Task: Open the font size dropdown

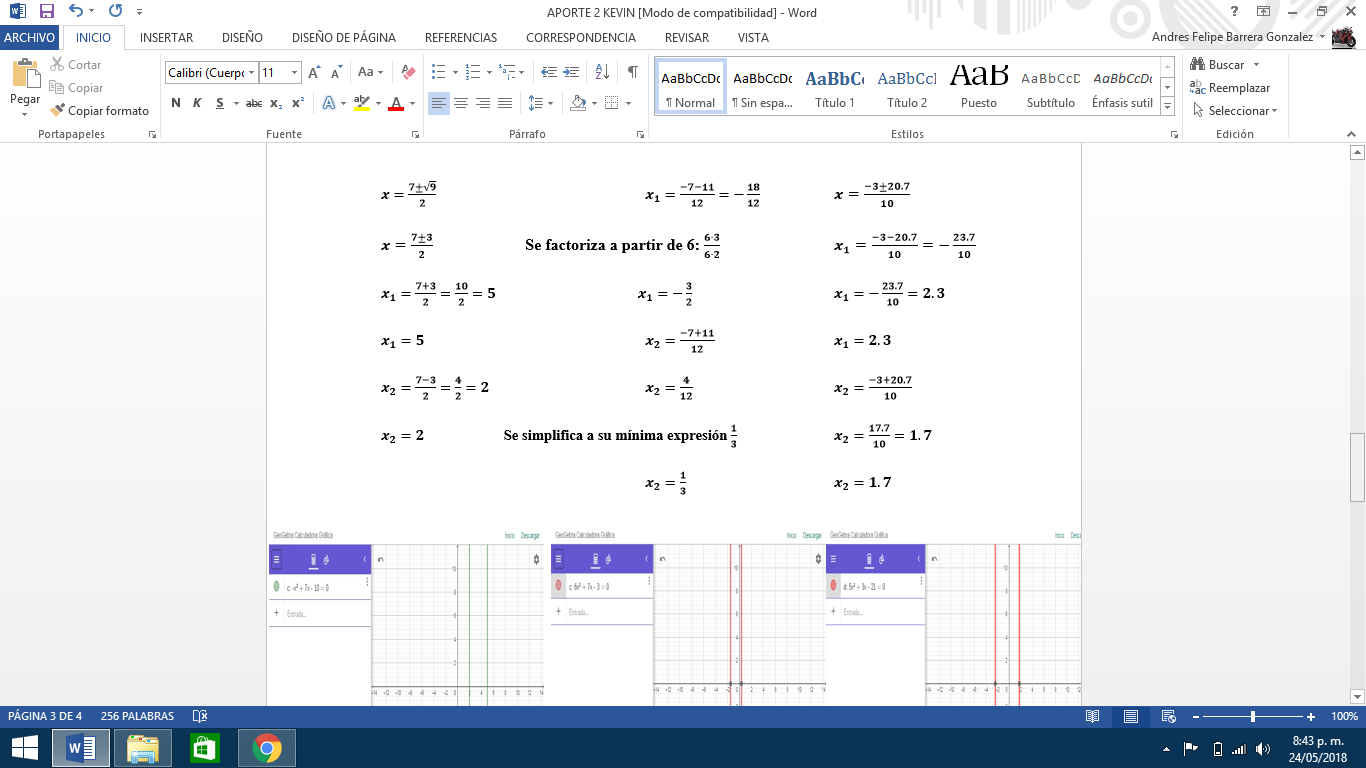Action: pyautogui.click(x=293, y=72)
